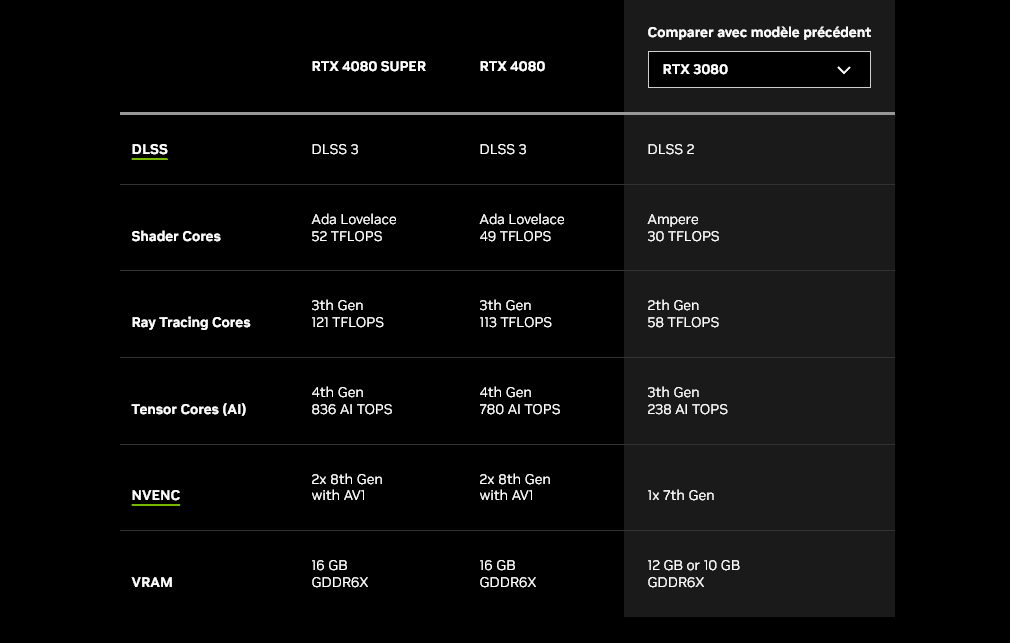1010x643 pixels.
Task: Select the RTX 4080 column header
Action: pos(512,66)
